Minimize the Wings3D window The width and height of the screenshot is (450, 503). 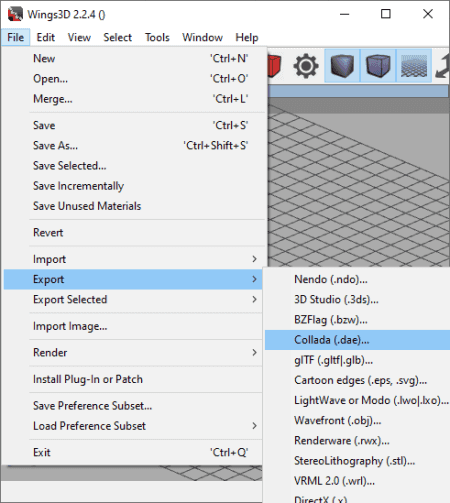(x=344, y=14)
